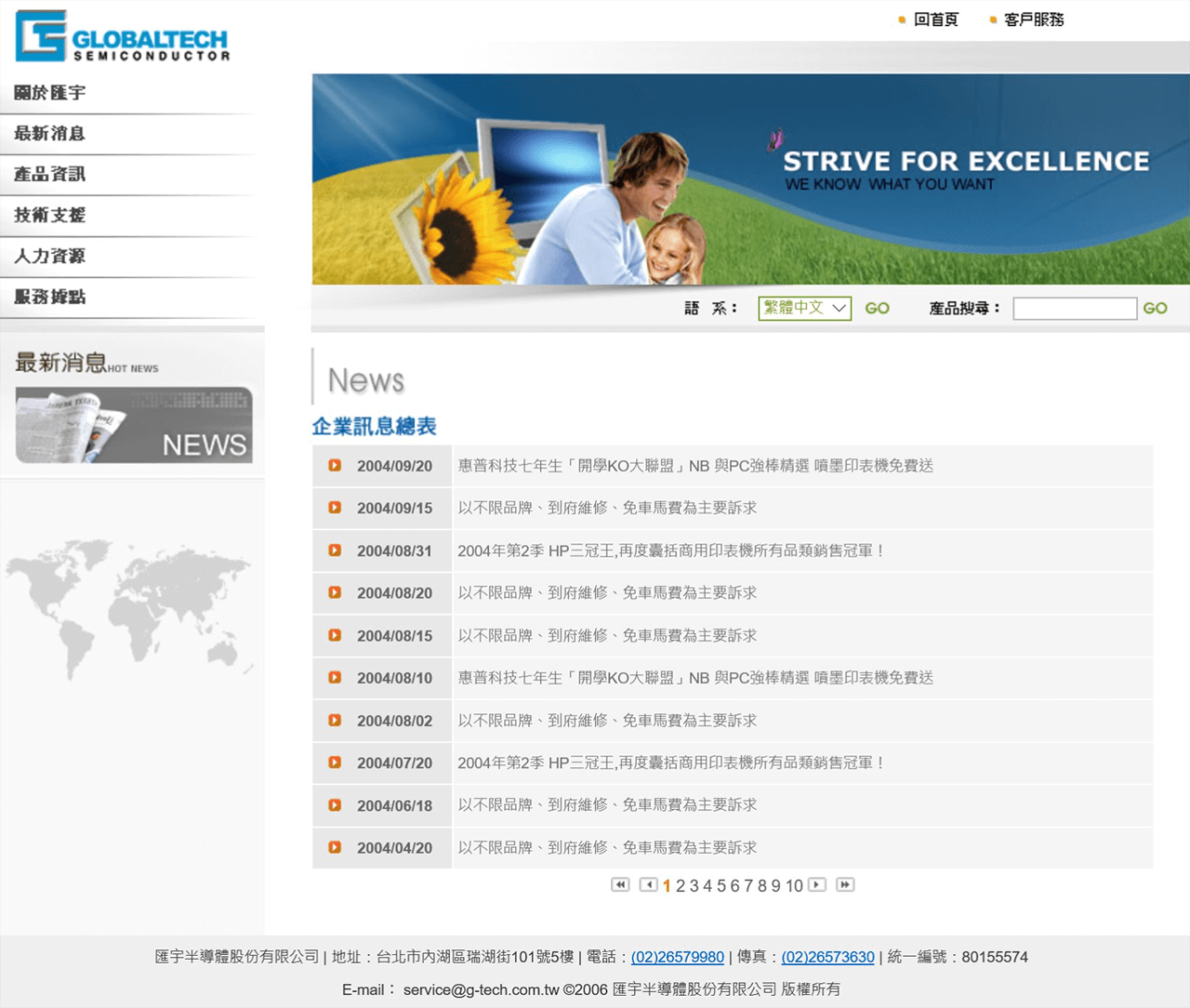This screenshot has height=1008, width=1190.
Task: Jump to first page with double-left arrow
Action: [620, 884]
